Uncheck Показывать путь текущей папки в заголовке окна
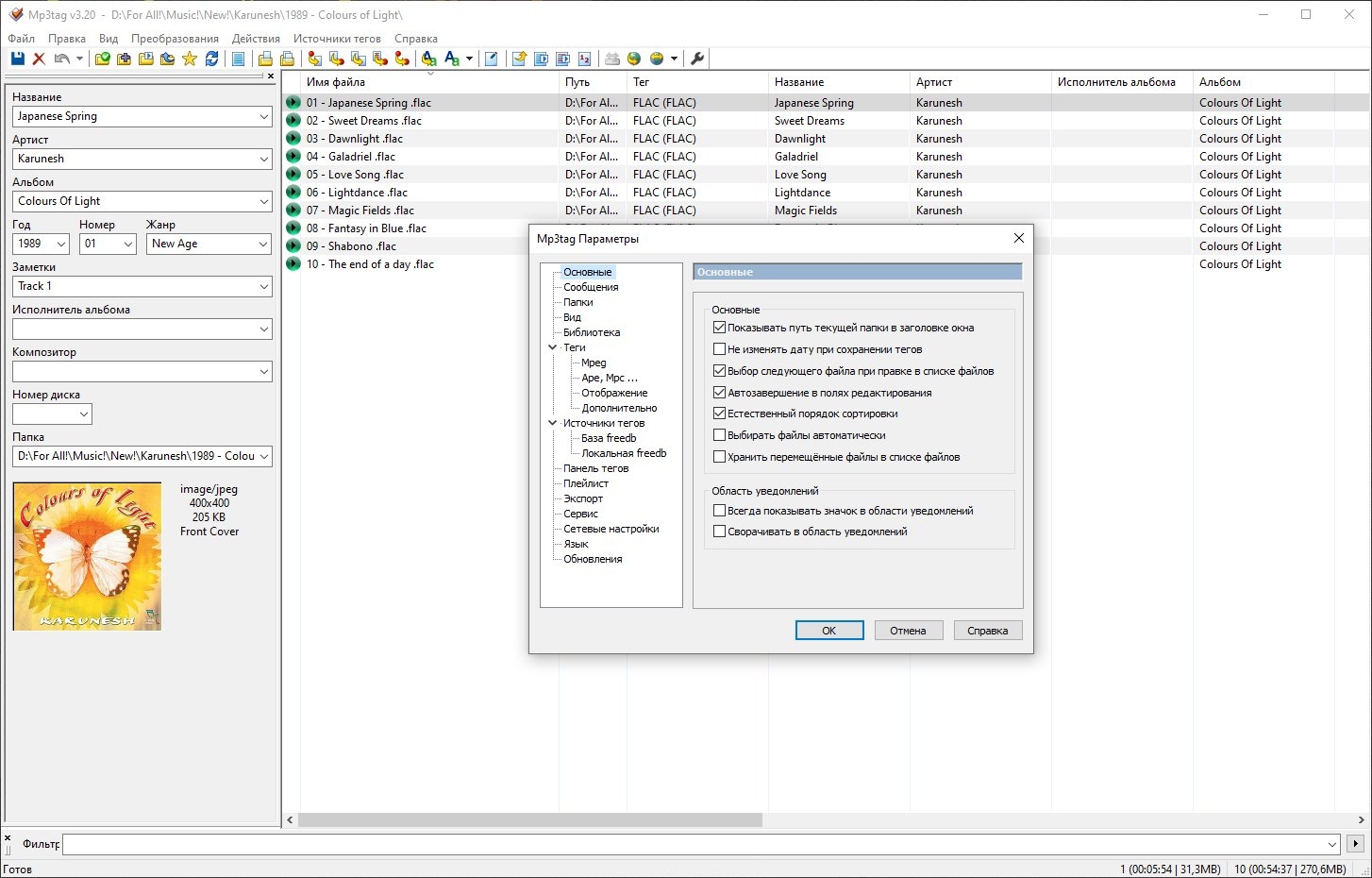Screen dimensions: 1372x878 720,328
